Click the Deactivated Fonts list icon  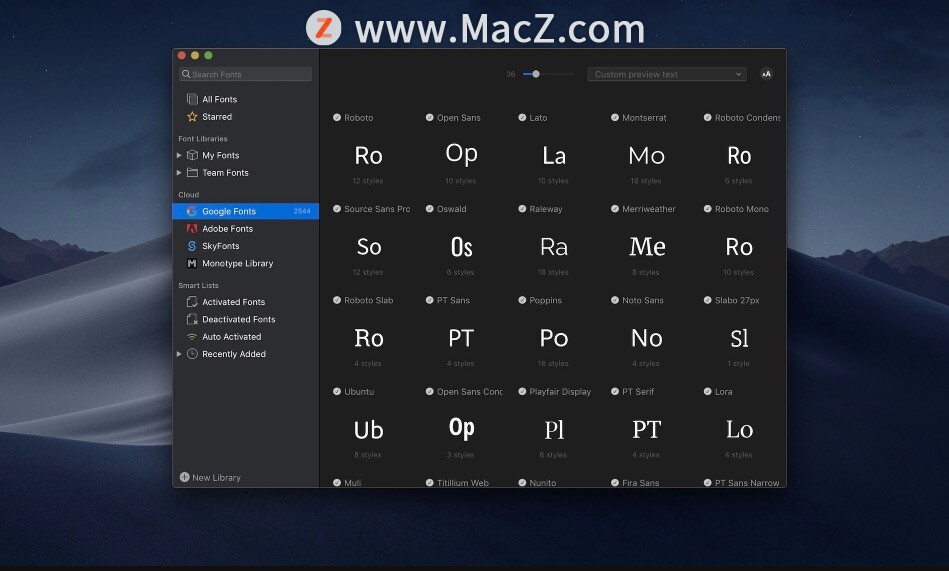pyautogui.click(x=192, y=319)
